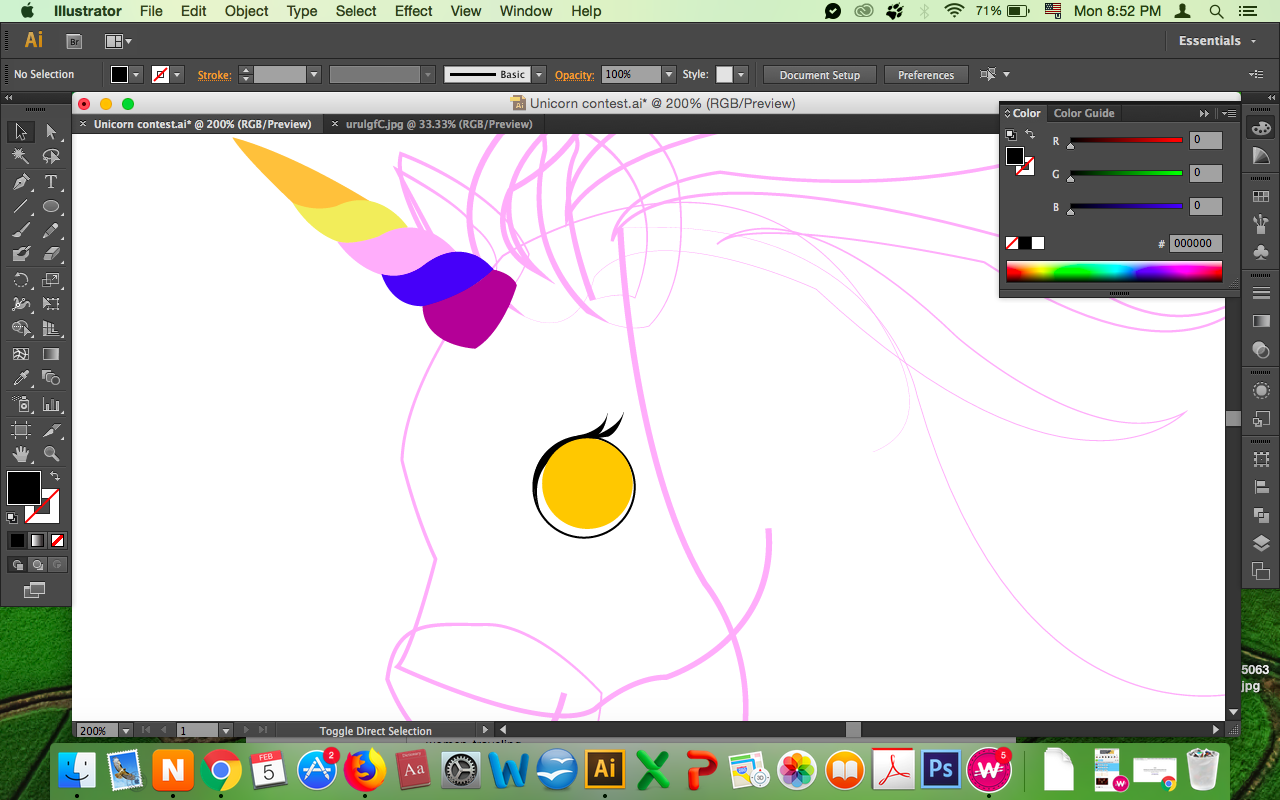Open the Layers panel from the dock
Viewport: 1280px width, 800px height.
coord(1261,544)
